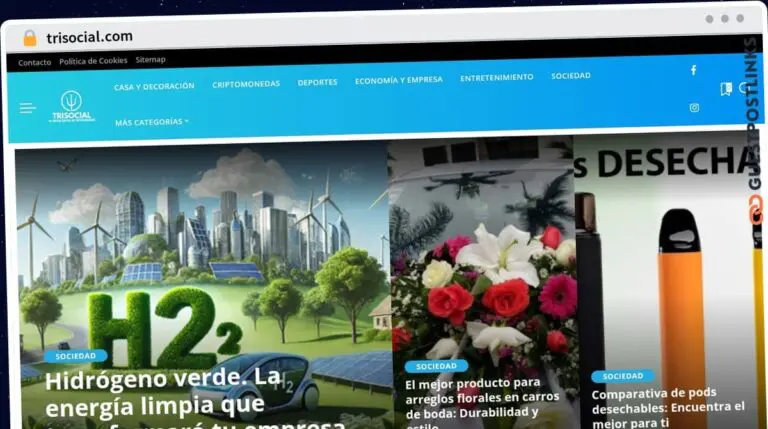Select Sociedad in the navigation bar
Screen dimensions: 768x429
point(571,75)
